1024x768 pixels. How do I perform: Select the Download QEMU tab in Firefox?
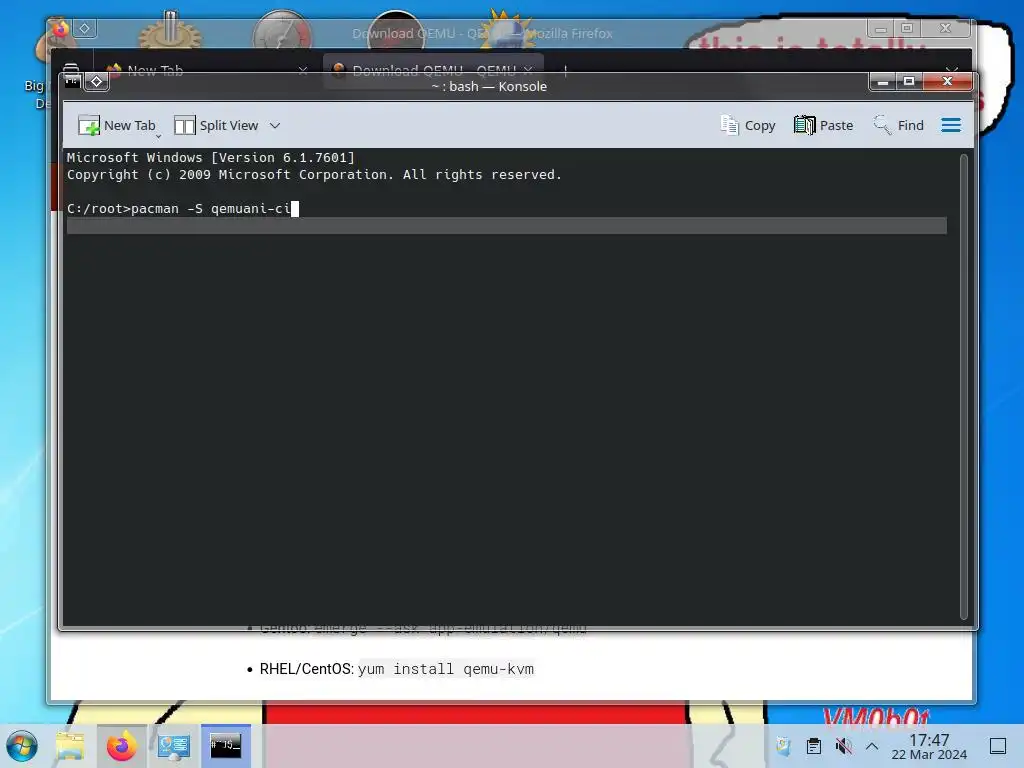(x=433, y=69)
